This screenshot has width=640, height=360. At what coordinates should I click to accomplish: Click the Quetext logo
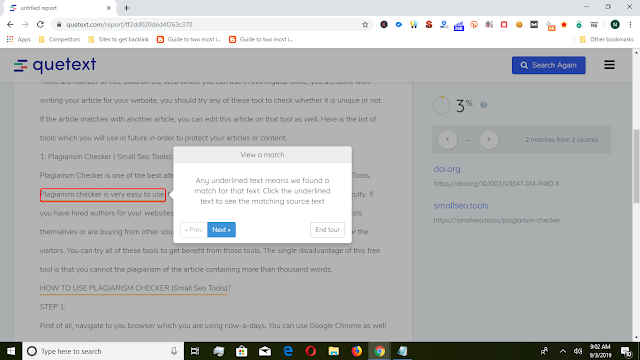55,65
